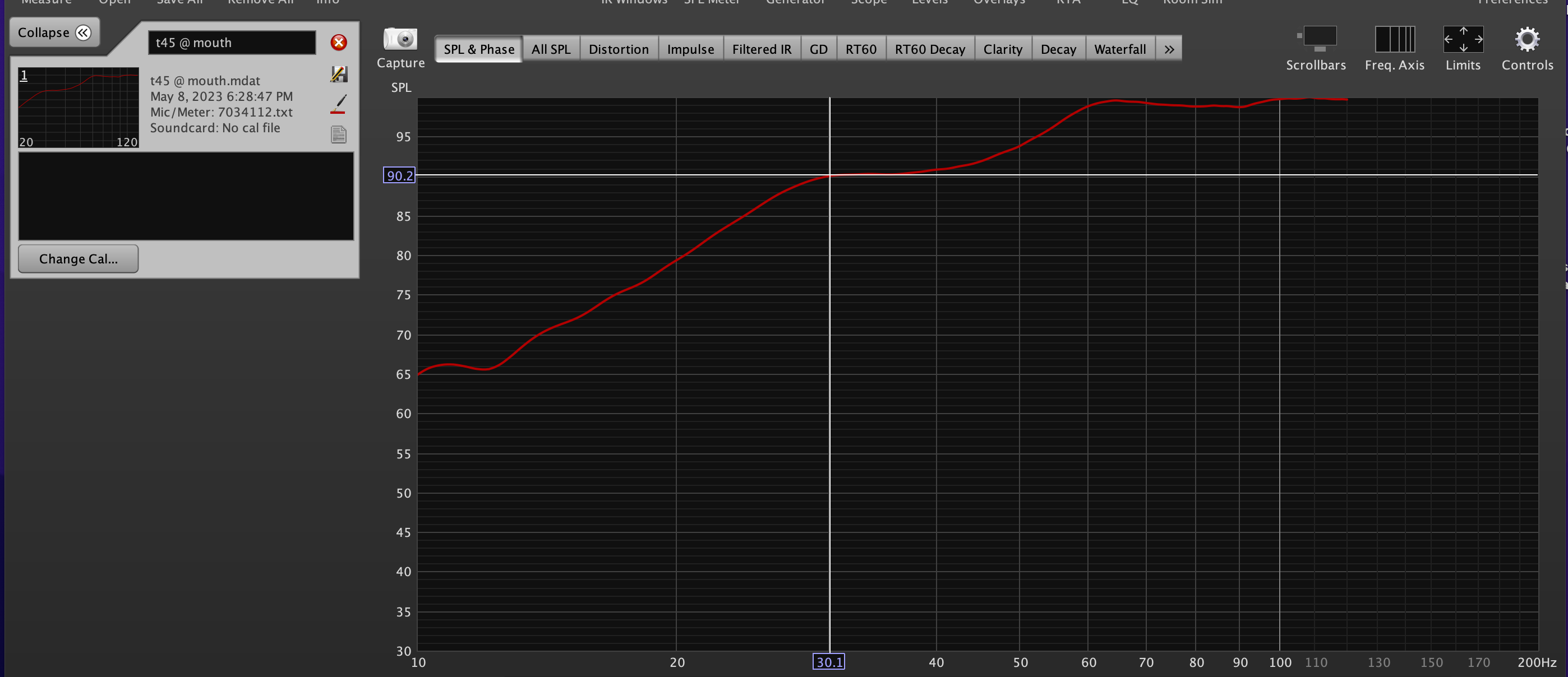Toggle the Freq. Axis icon
1568x677 pixels.
1395,40
